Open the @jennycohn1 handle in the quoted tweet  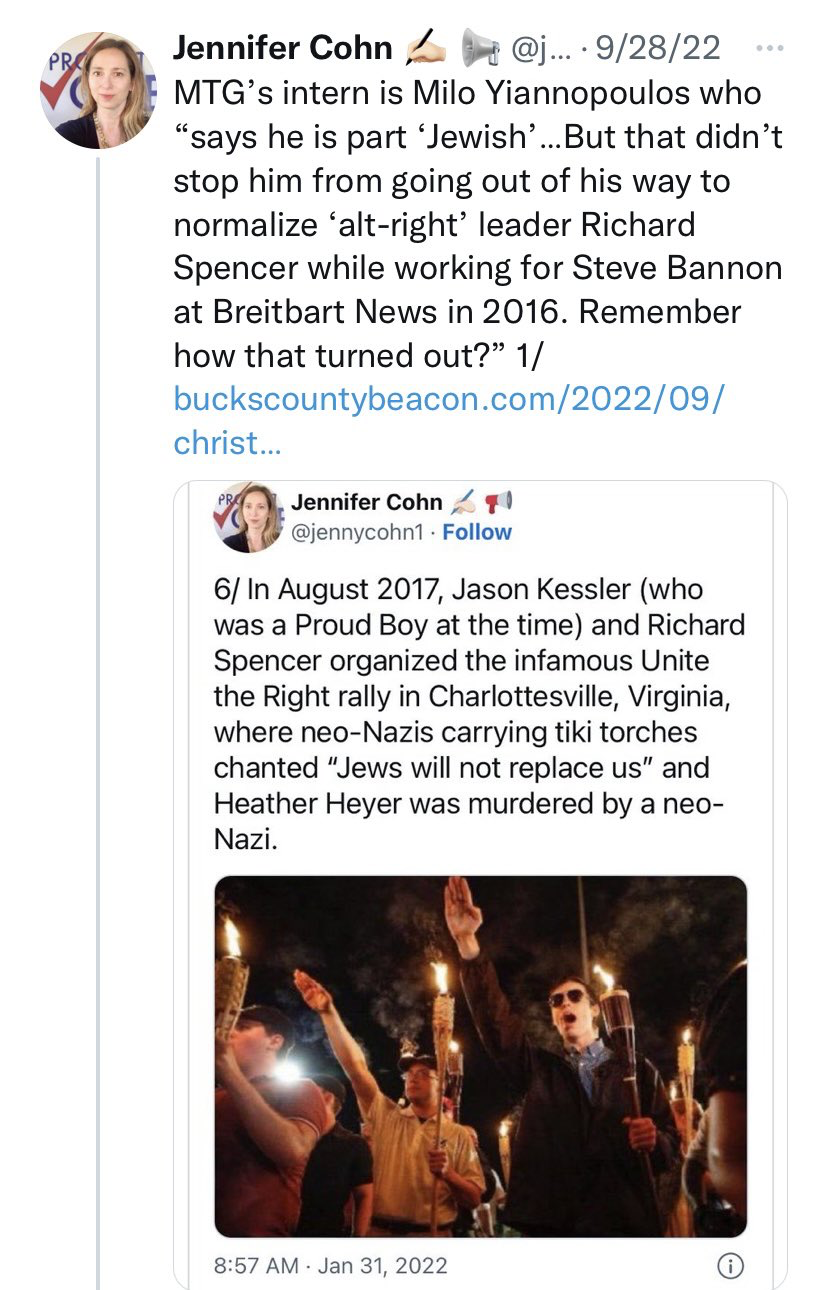[x=357, y=532]
